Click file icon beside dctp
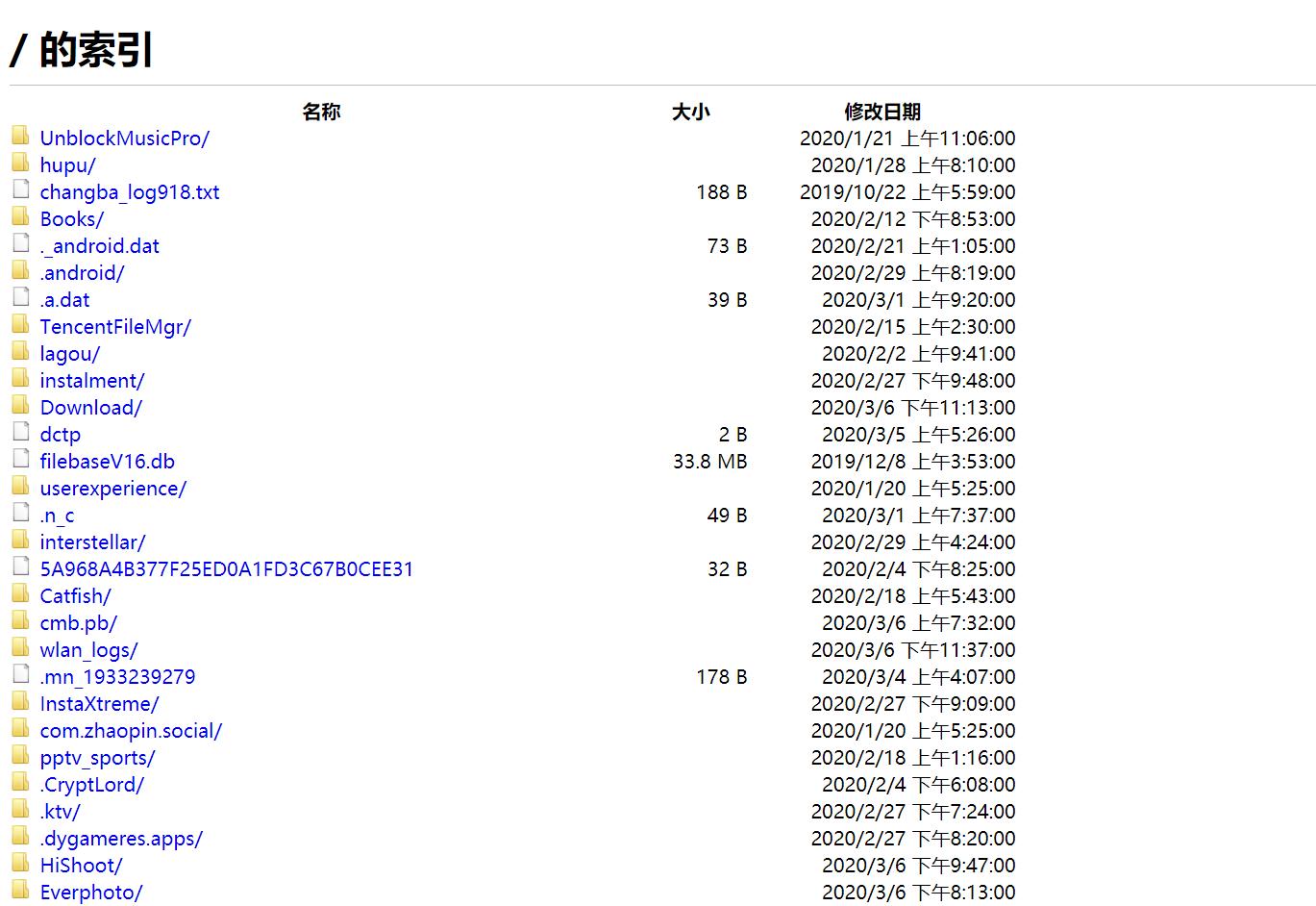Viewport: 1316px width, 906px height. [20, 431]
